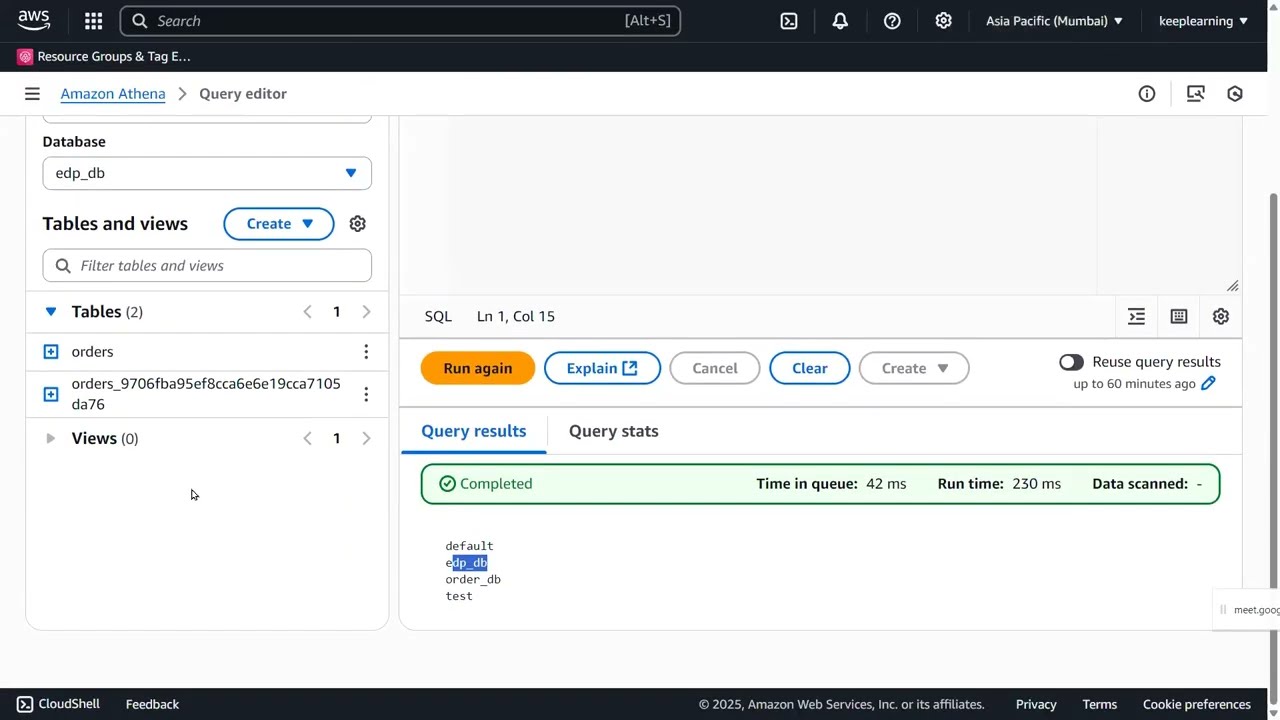Open Resource Groups & Tag Editor shortcut
This screenshot has width=1280, height=720.
click(104, 57)
